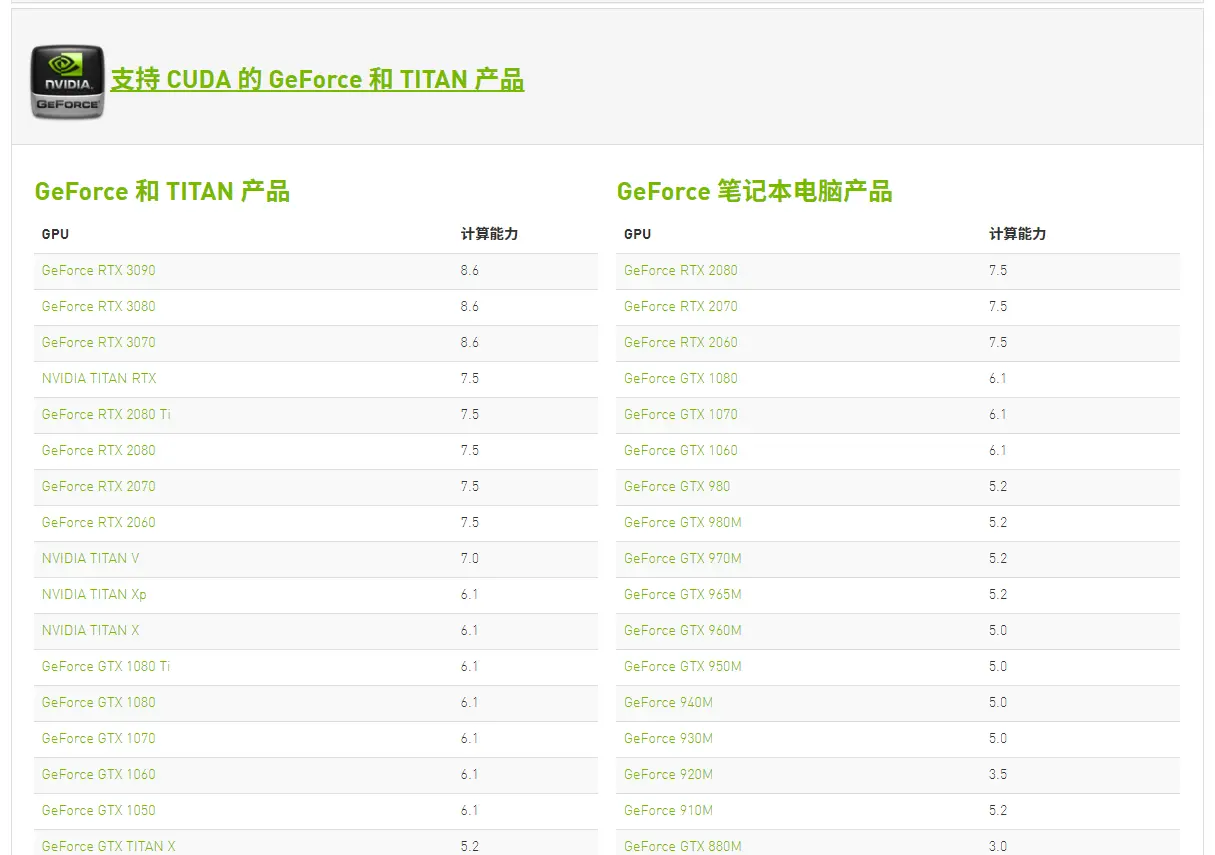Image resolution: width=1215 pixels, height=855 pixels.
Task: Click the GeForce GTX 970M link
Action: click(683, 558)
